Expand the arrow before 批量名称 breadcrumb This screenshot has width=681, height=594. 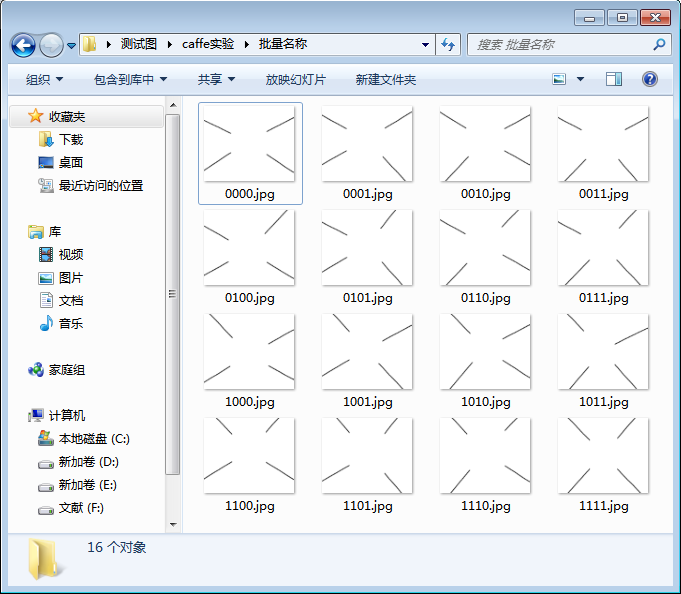click(x=247, y=44)
